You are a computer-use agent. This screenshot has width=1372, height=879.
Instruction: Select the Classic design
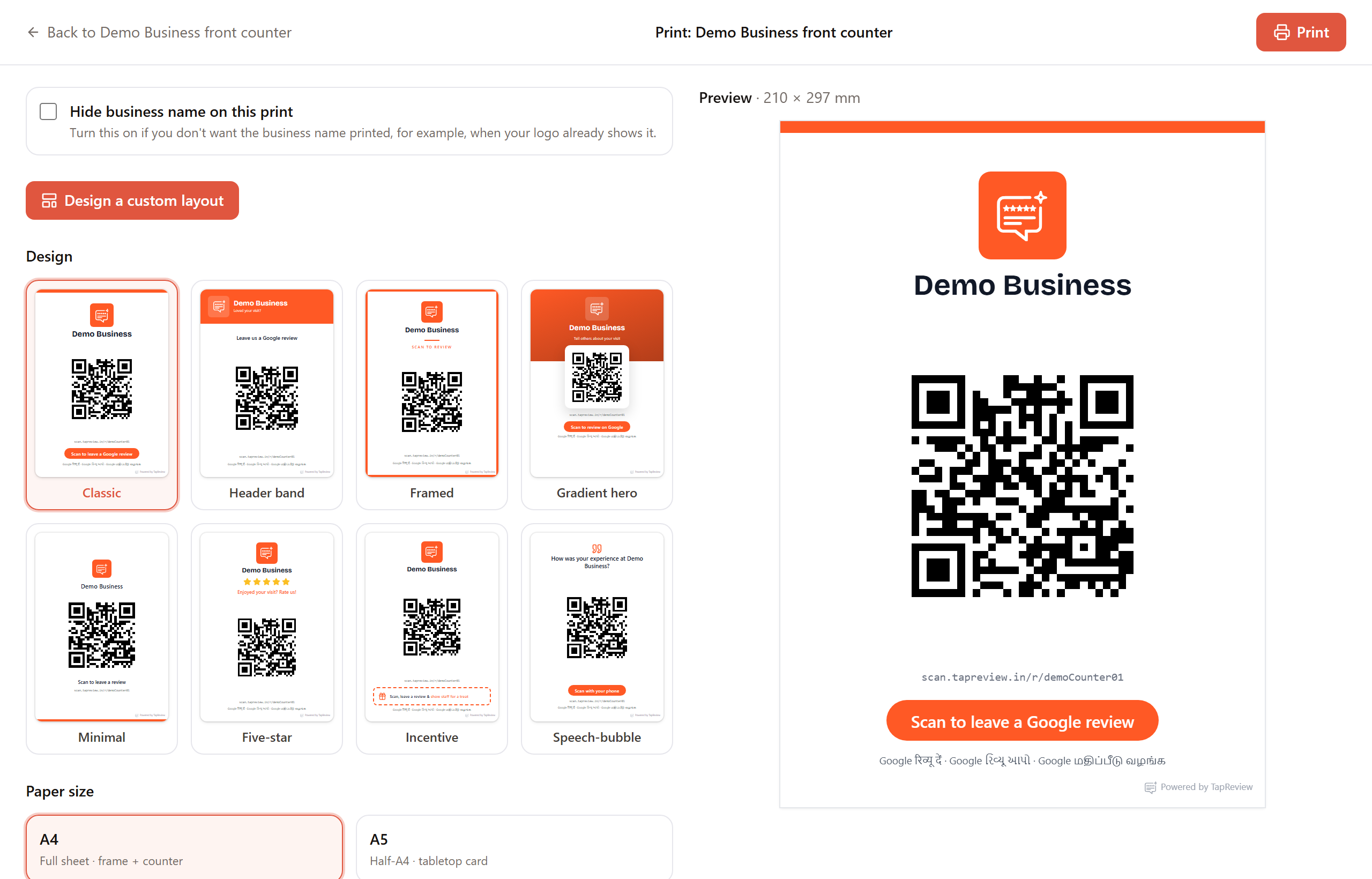coord(102,395)
